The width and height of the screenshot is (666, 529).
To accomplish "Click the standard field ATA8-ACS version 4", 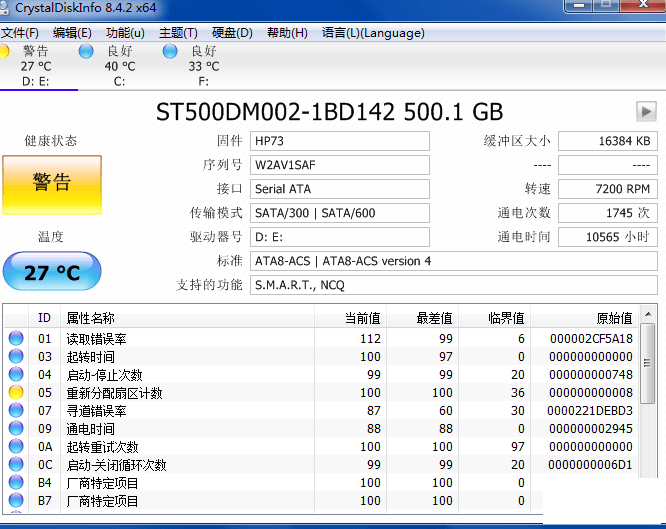I will tap(454, 261).
